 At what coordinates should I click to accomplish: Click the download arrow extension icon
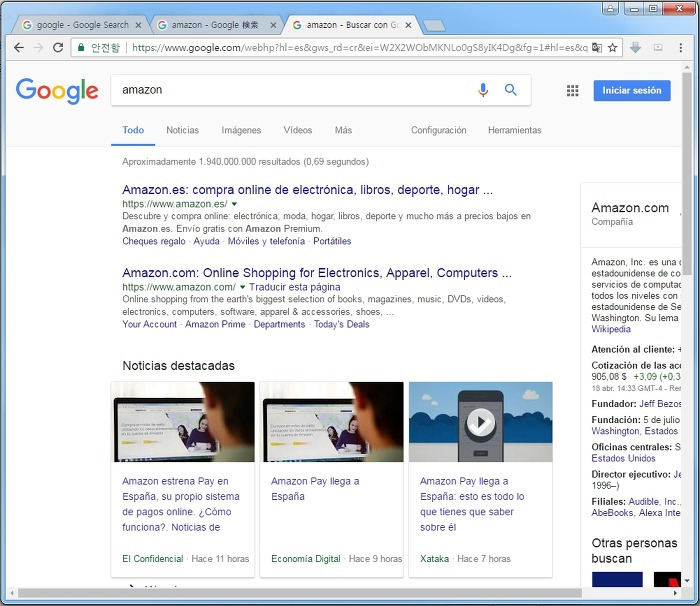(x=635, y=47)
